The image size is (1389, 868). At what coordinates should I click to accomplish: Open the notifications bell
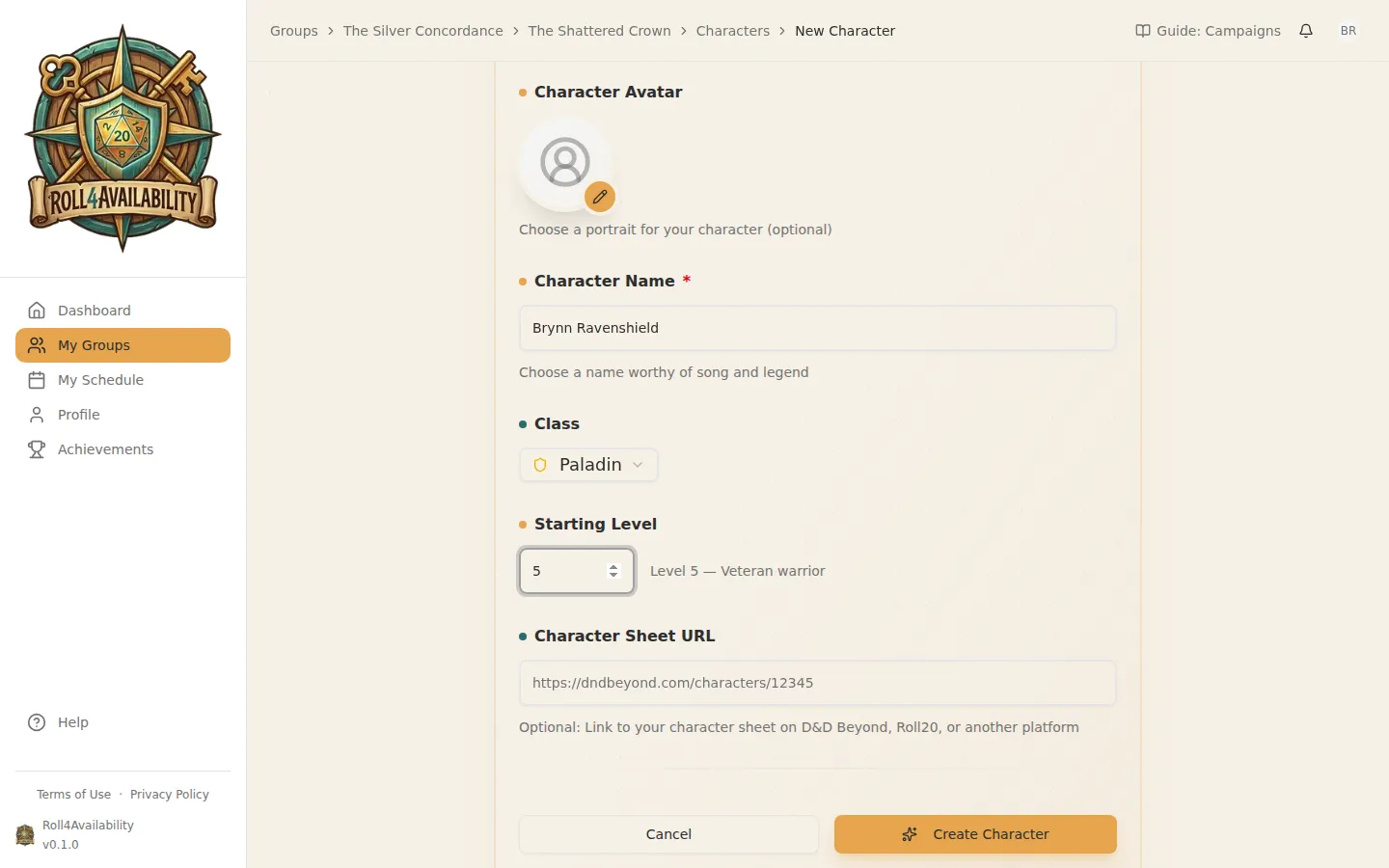pos(1306,30)
